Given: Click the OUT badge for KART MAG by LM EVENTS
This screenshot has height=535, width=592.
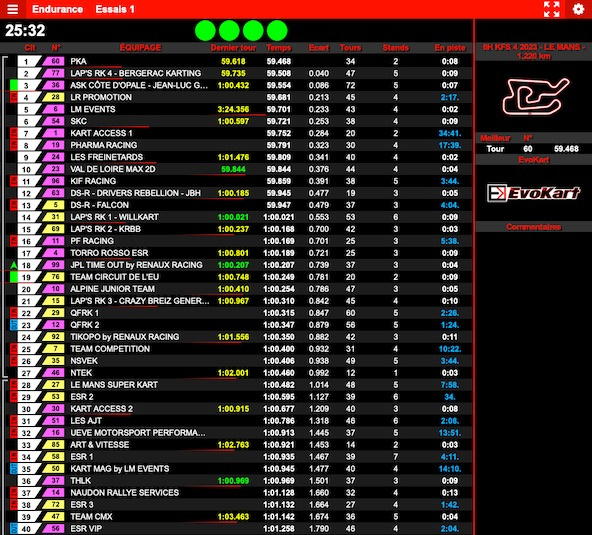Looking at the screenshot, I should point(14,469).
